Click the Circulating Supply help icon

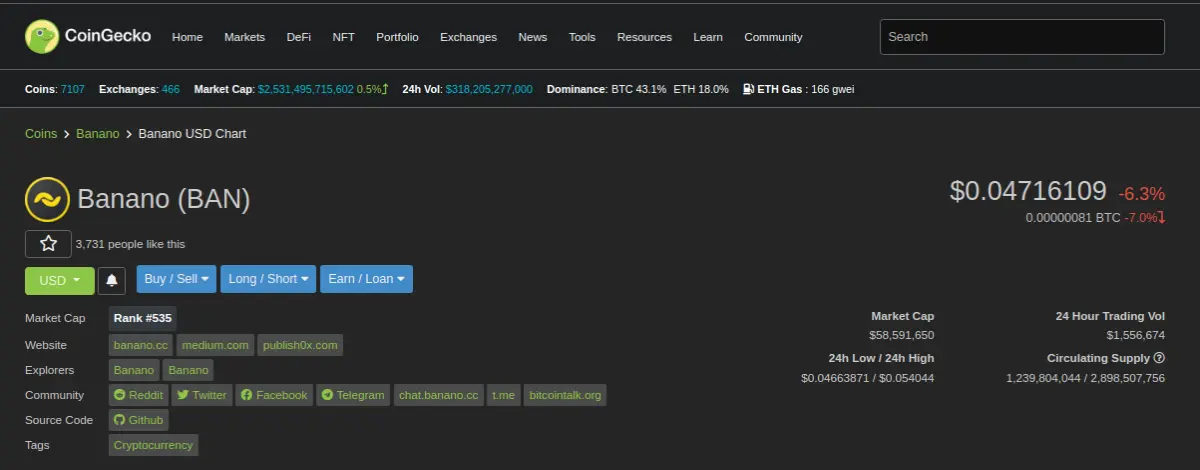[x=1159, y=358]
